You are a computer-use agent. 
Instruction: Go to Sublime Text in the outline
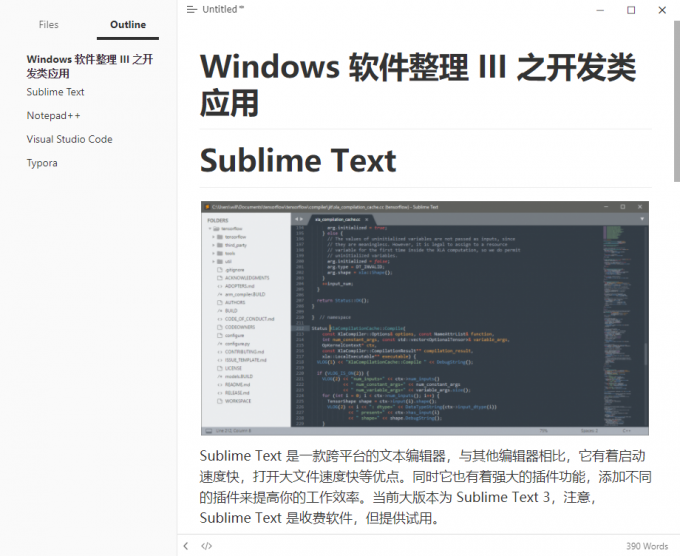click(55, 92)
